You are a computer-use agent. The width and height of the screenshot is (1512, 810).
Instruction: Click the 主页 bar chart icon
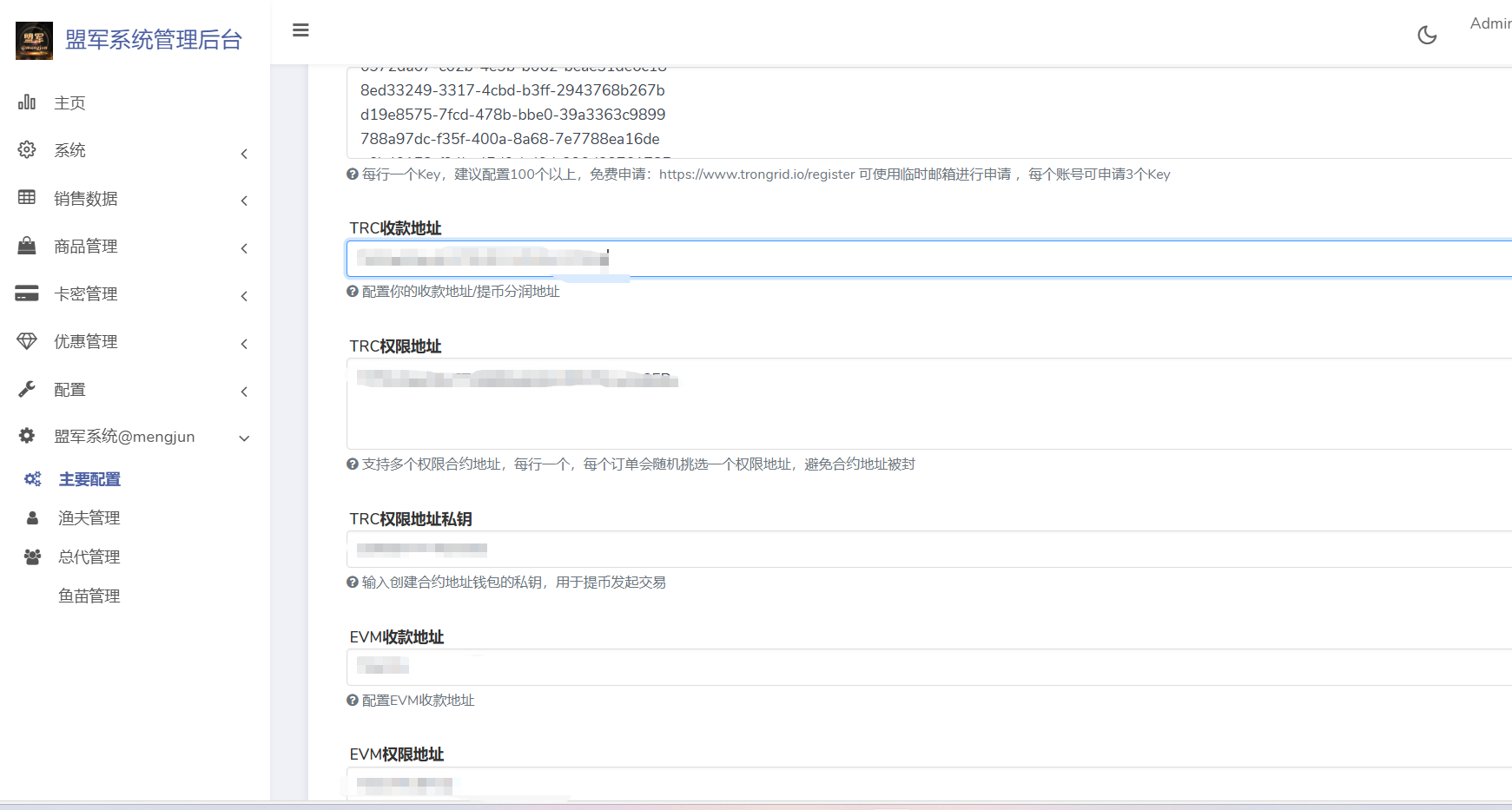[x=27, y=102]
